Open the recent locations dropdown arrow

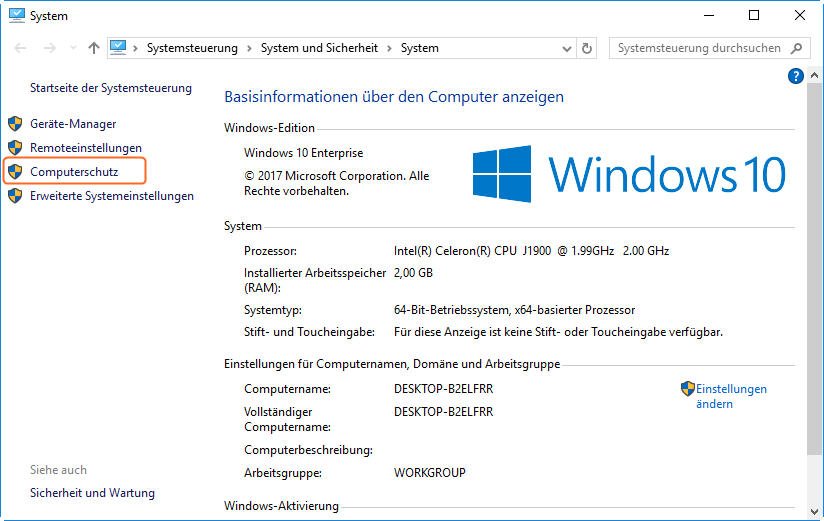point(73,48)
